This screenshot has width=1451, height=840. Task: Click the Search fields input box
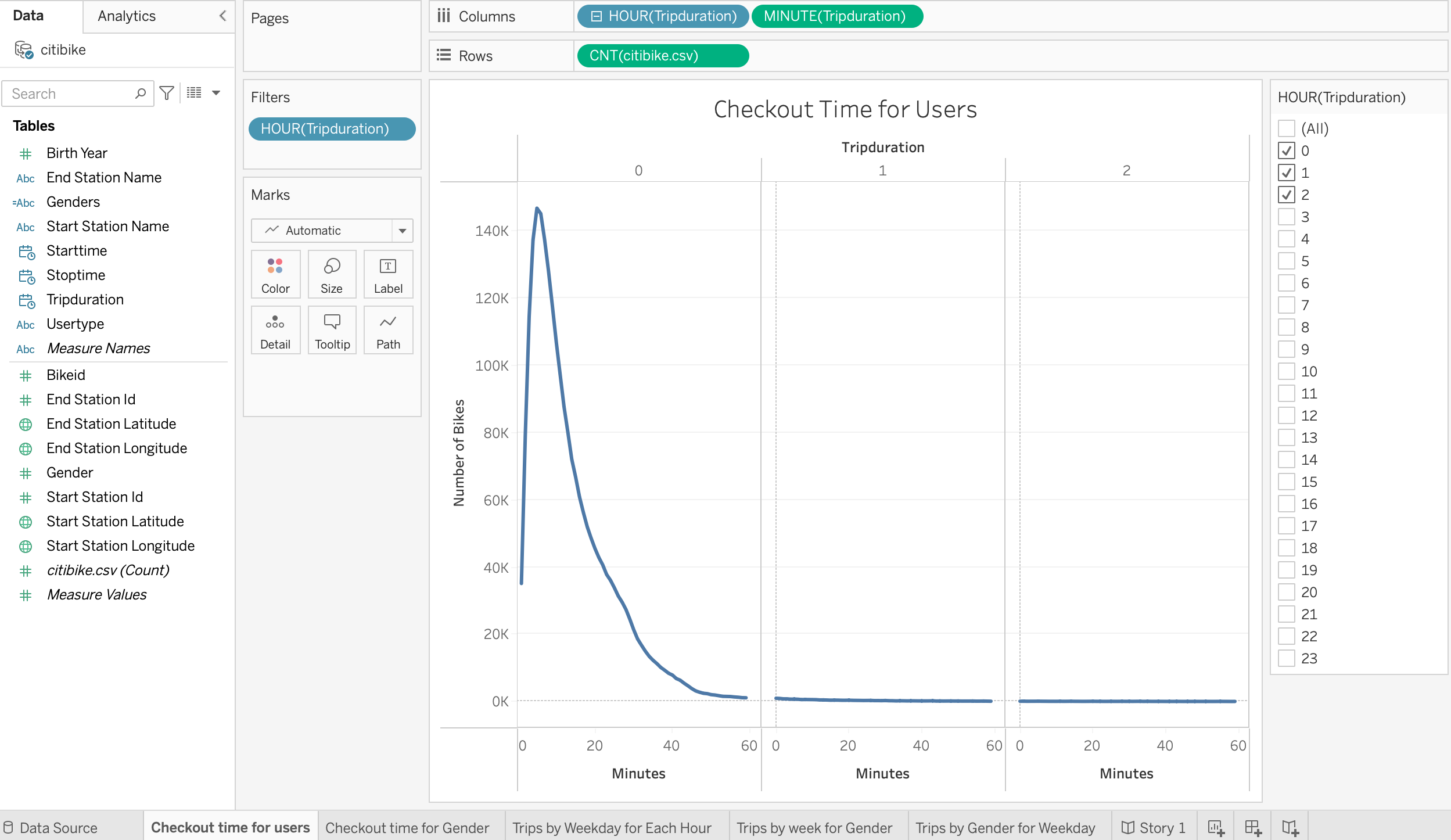(70, 94)
